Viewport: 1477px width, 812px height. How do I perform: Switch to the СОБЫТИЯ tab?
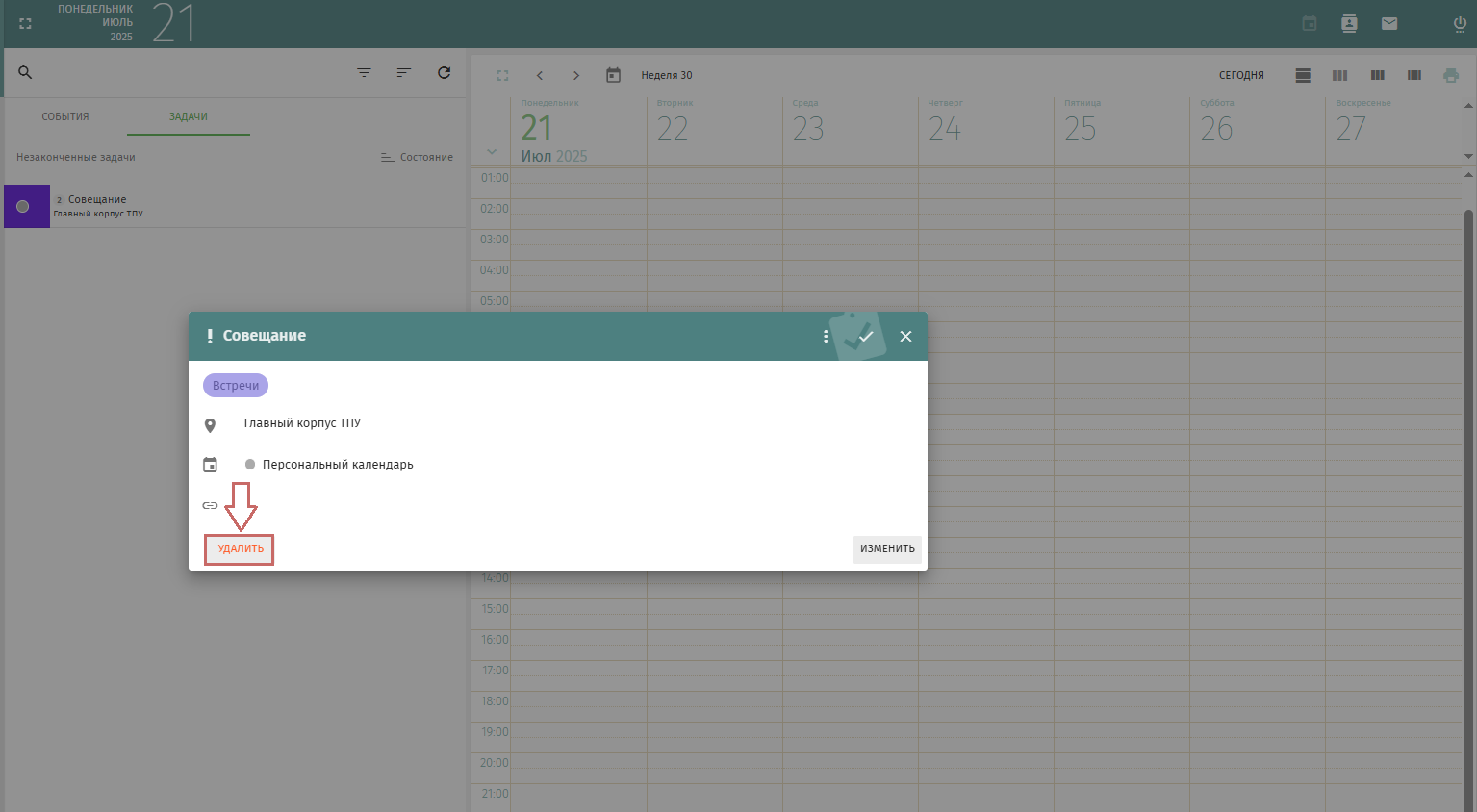click(x=65, y=116)
